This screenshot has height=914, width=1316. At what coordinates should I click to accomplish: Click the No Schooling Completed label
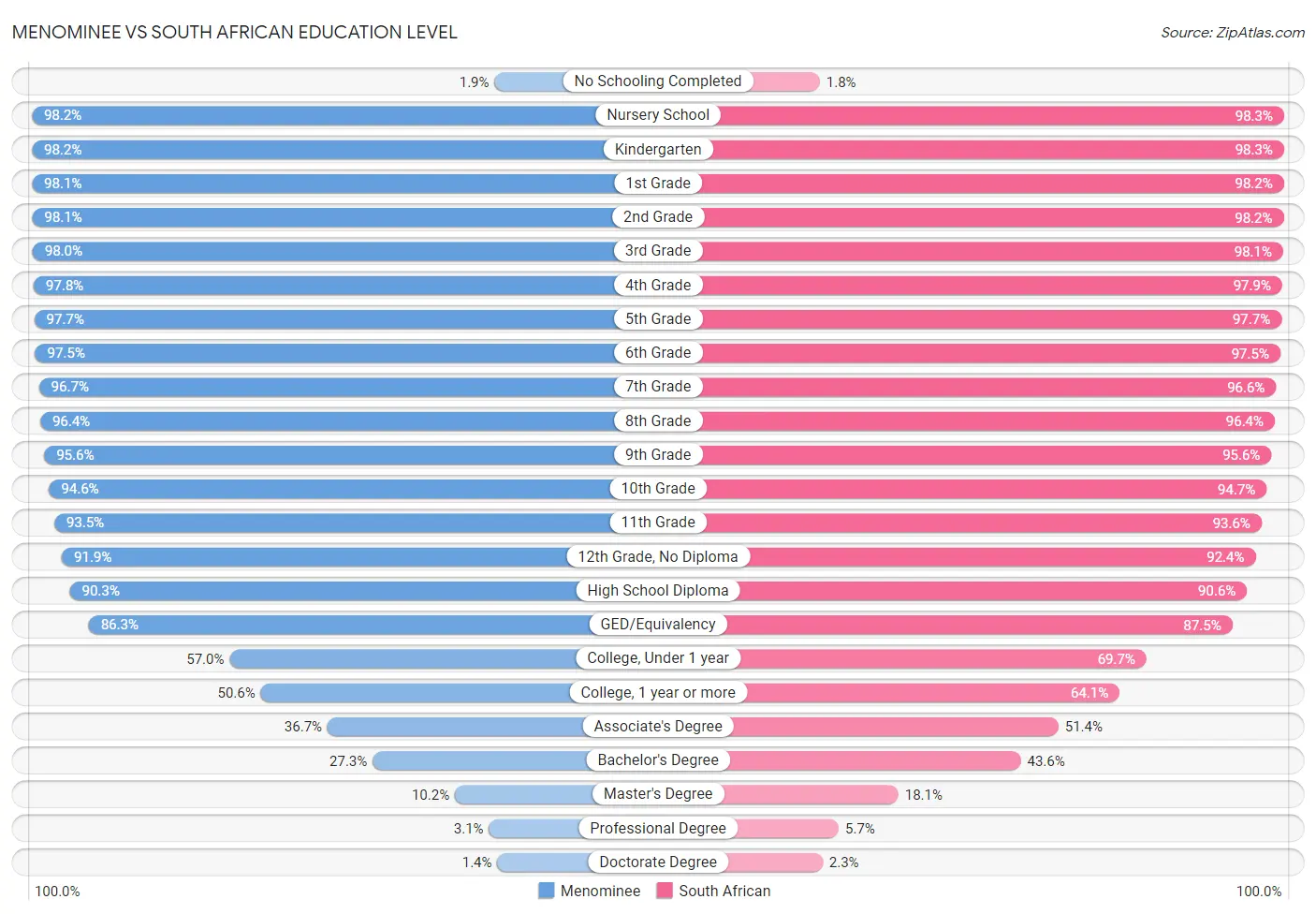(x=658, y=81)
